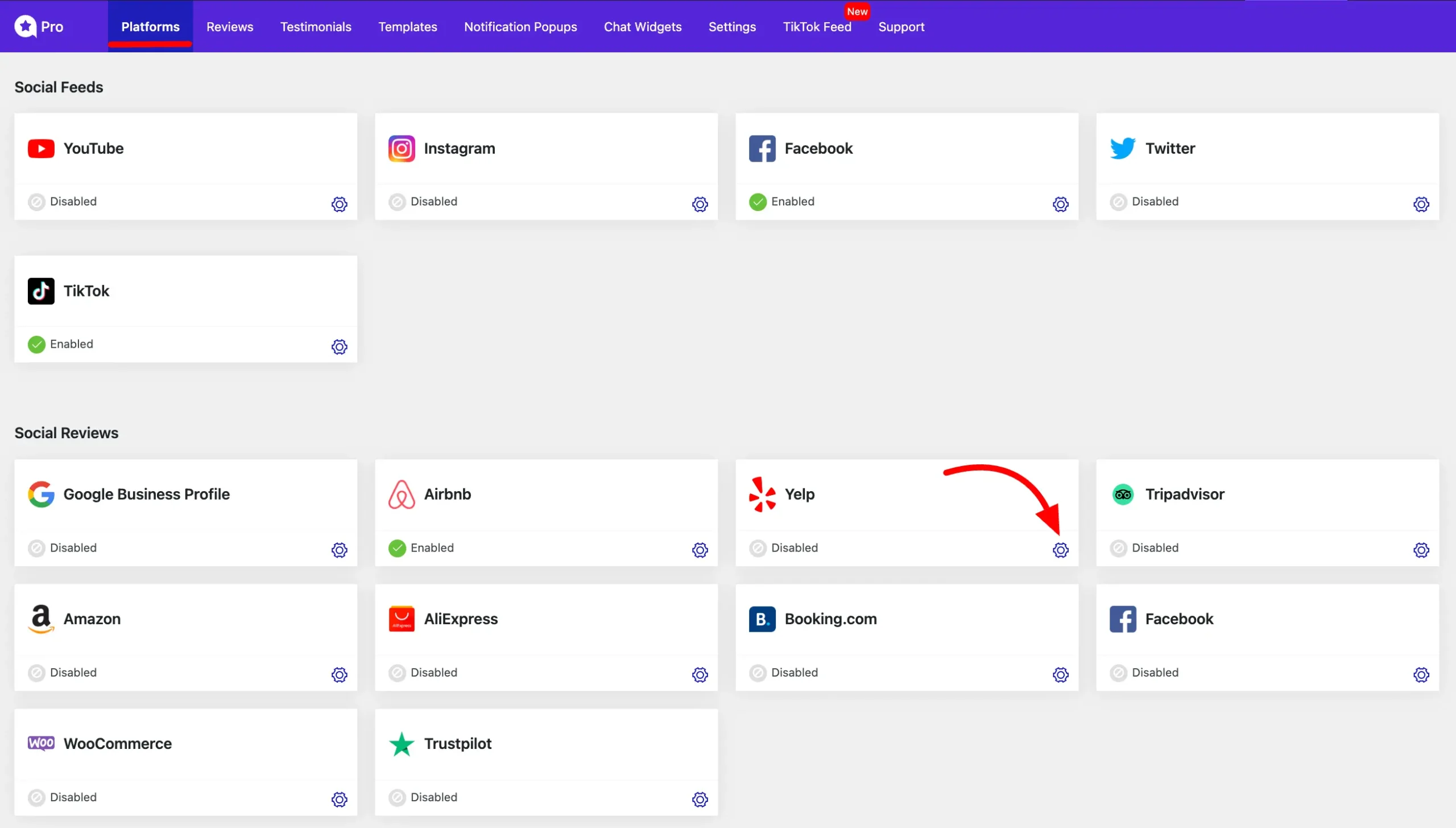Open Trustpilot settings gear icon
This screenshot has width=1456, height=828.
point(700,799)
